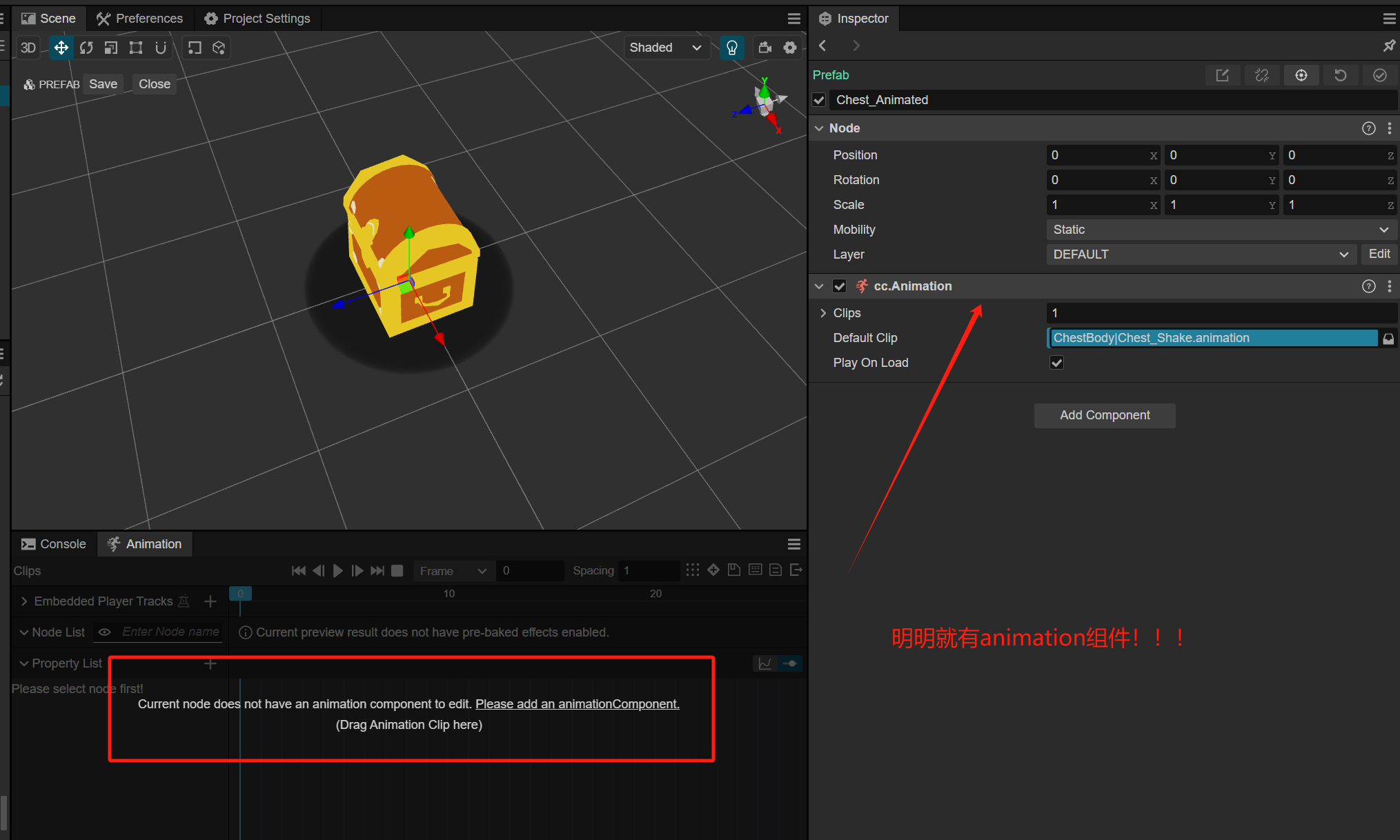Revert prefab changes with the undo icon

[1341, 75]
